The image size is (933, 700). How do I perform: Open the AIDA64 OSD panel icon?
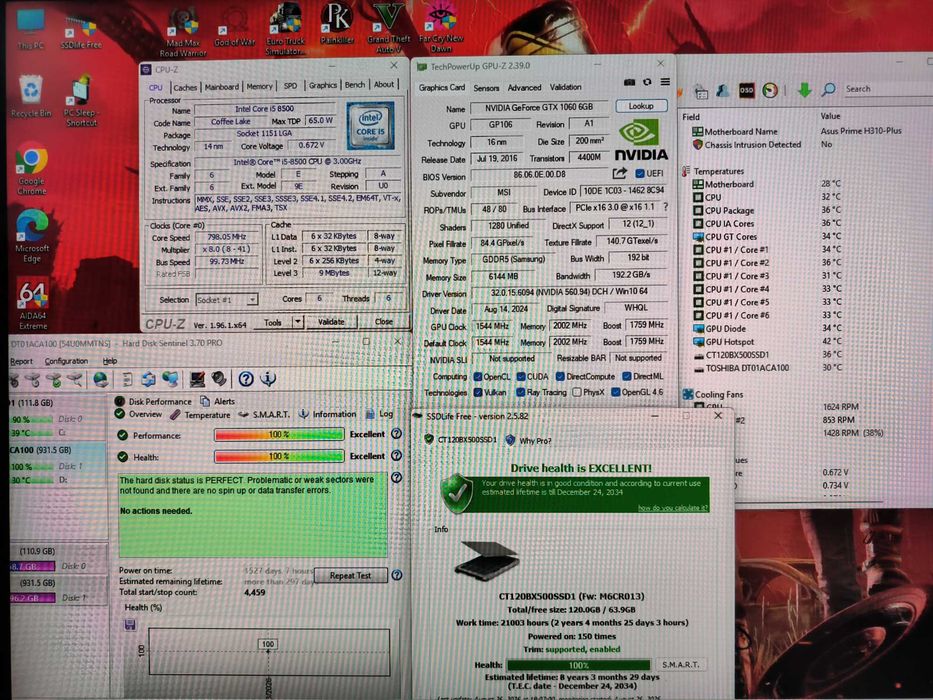click(x=746, y=90)
